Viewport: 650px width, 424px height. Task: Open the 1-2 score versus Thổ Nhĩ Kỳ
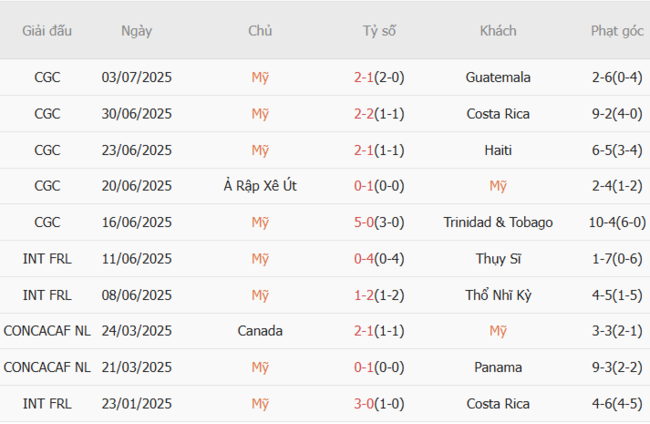click(365, 295)
